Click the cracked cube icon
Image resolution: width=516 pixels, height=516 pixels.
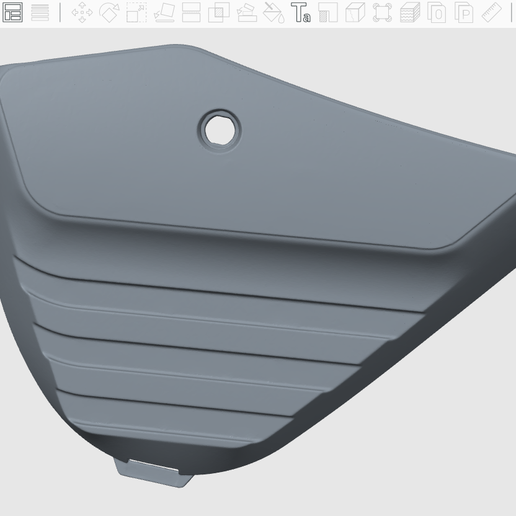(x=355, y=12)
